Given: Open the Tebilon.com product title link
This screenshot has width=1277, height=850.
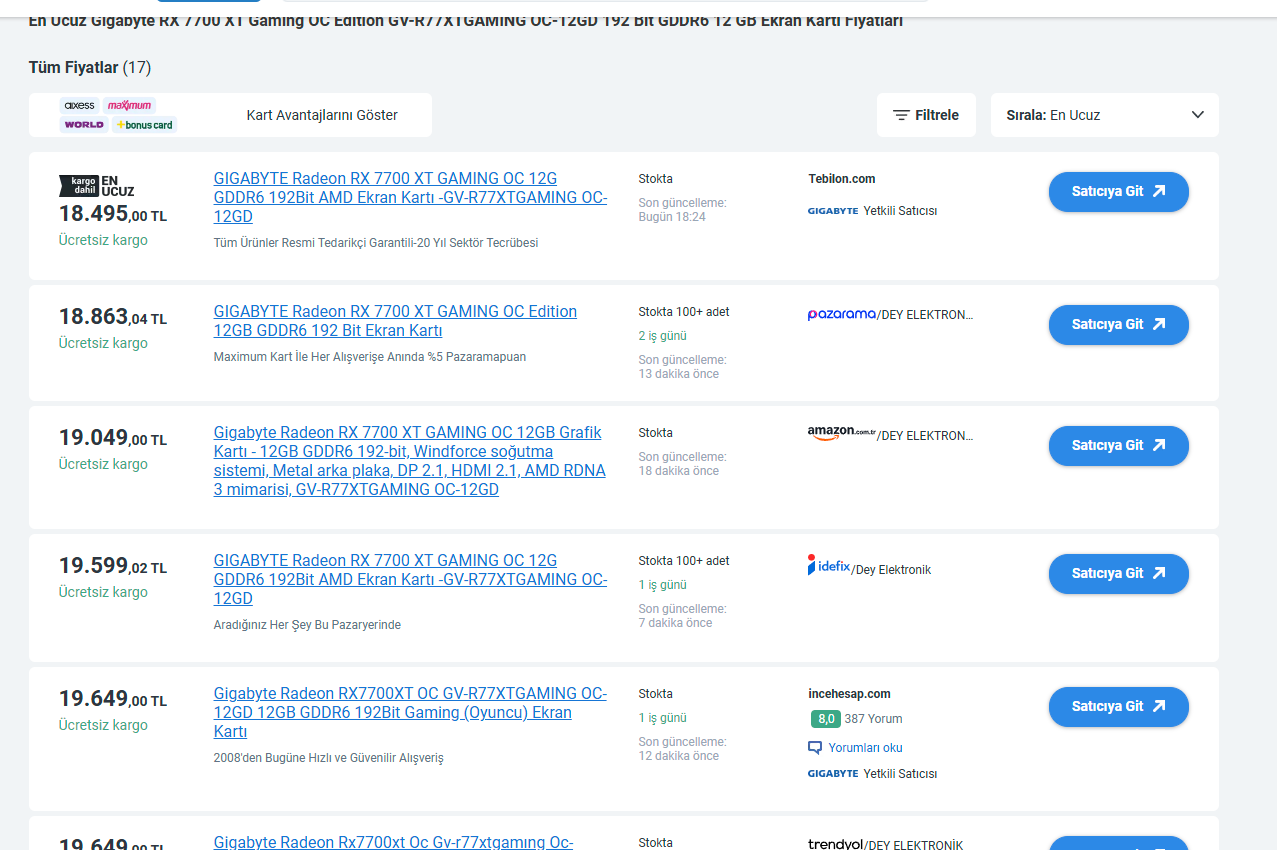Looking at the screenshot, I should [x=410, y=197].
